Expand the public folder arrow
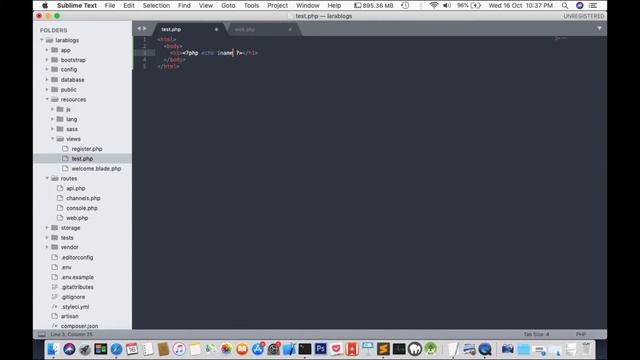 pos(47,89)
